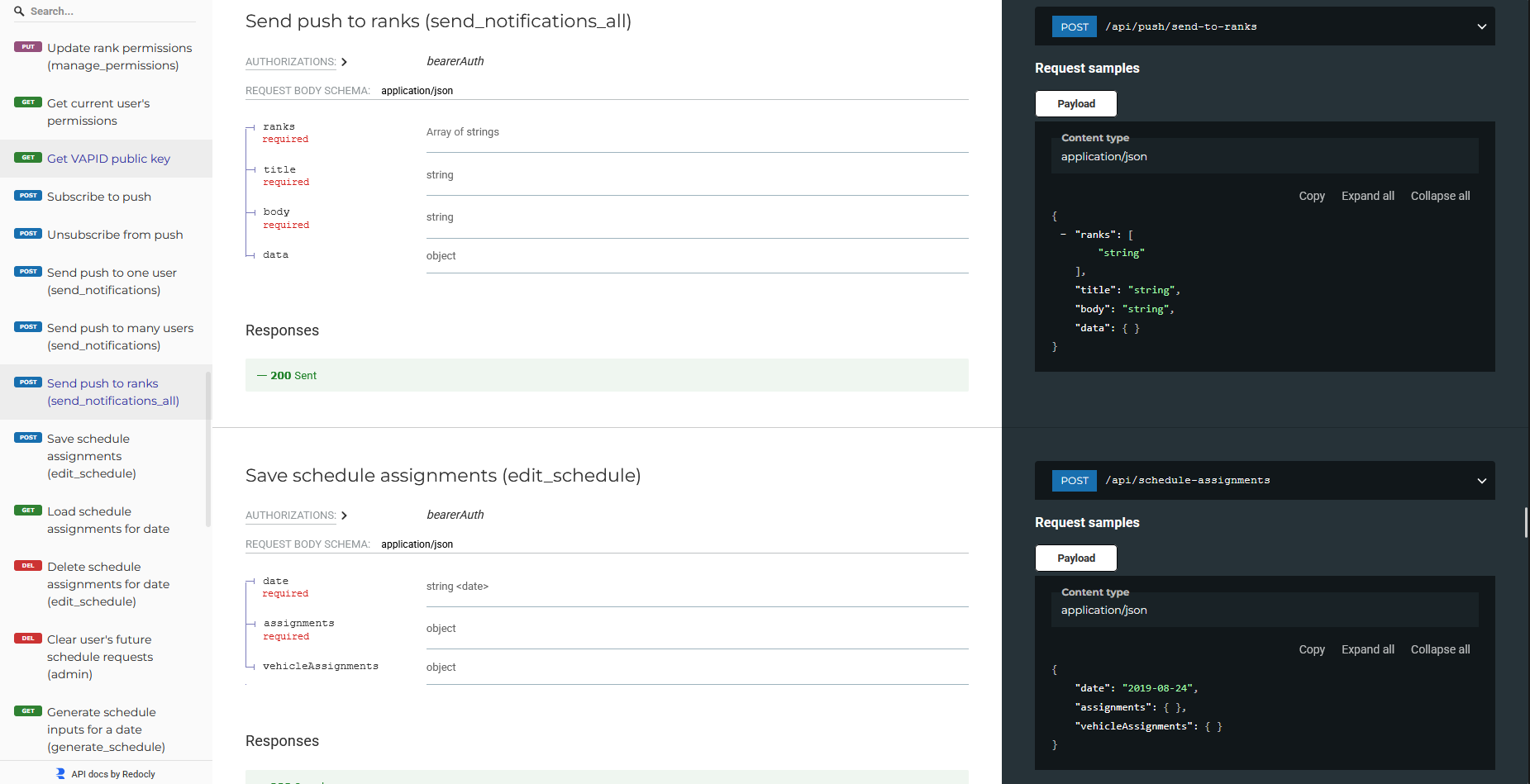Select the Payload tab under send-to-ranks request samples

(x=1075, y=103)
